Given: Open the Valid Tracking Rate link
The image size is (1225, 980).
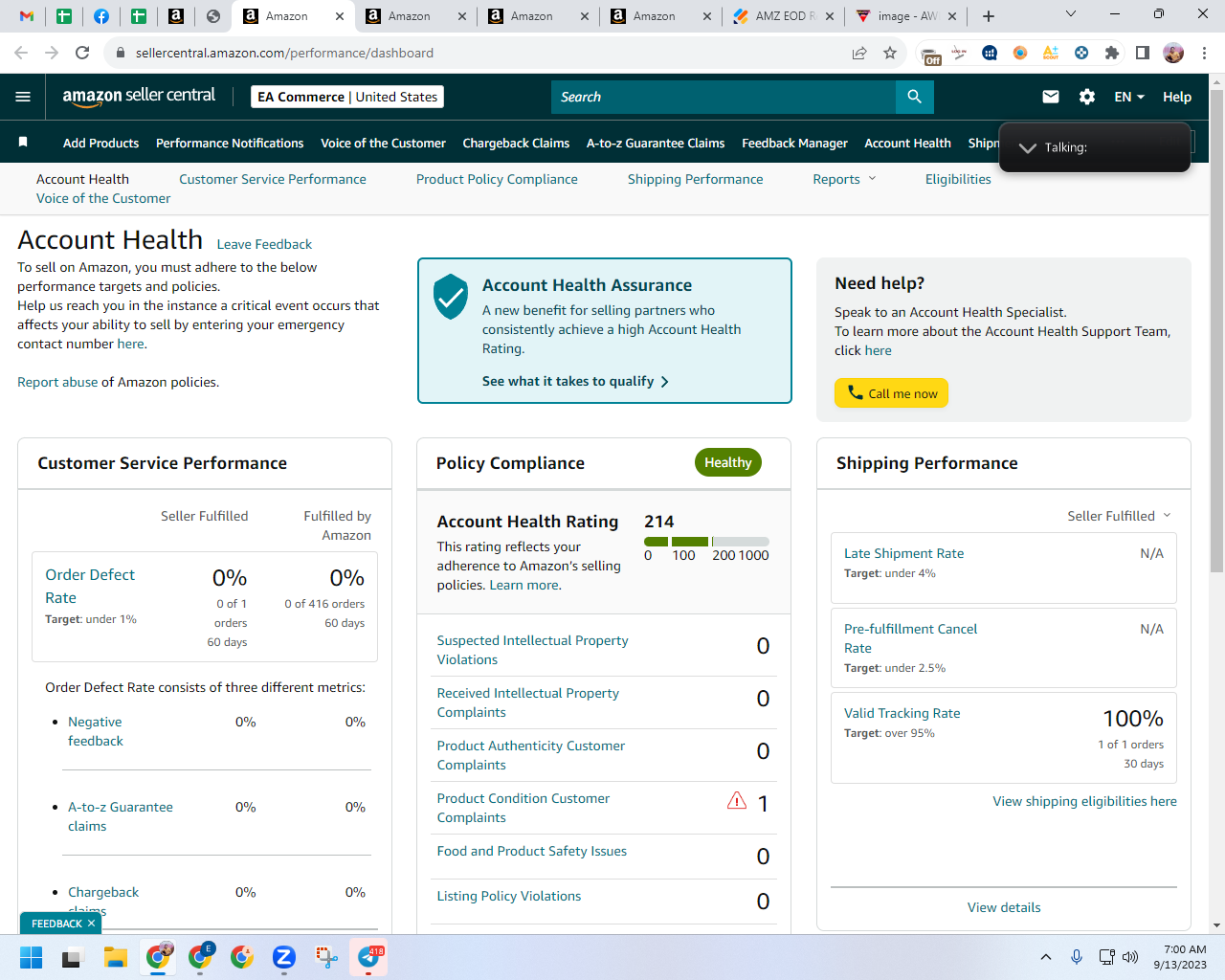Looking at the screenshot, I should point(902,713).
